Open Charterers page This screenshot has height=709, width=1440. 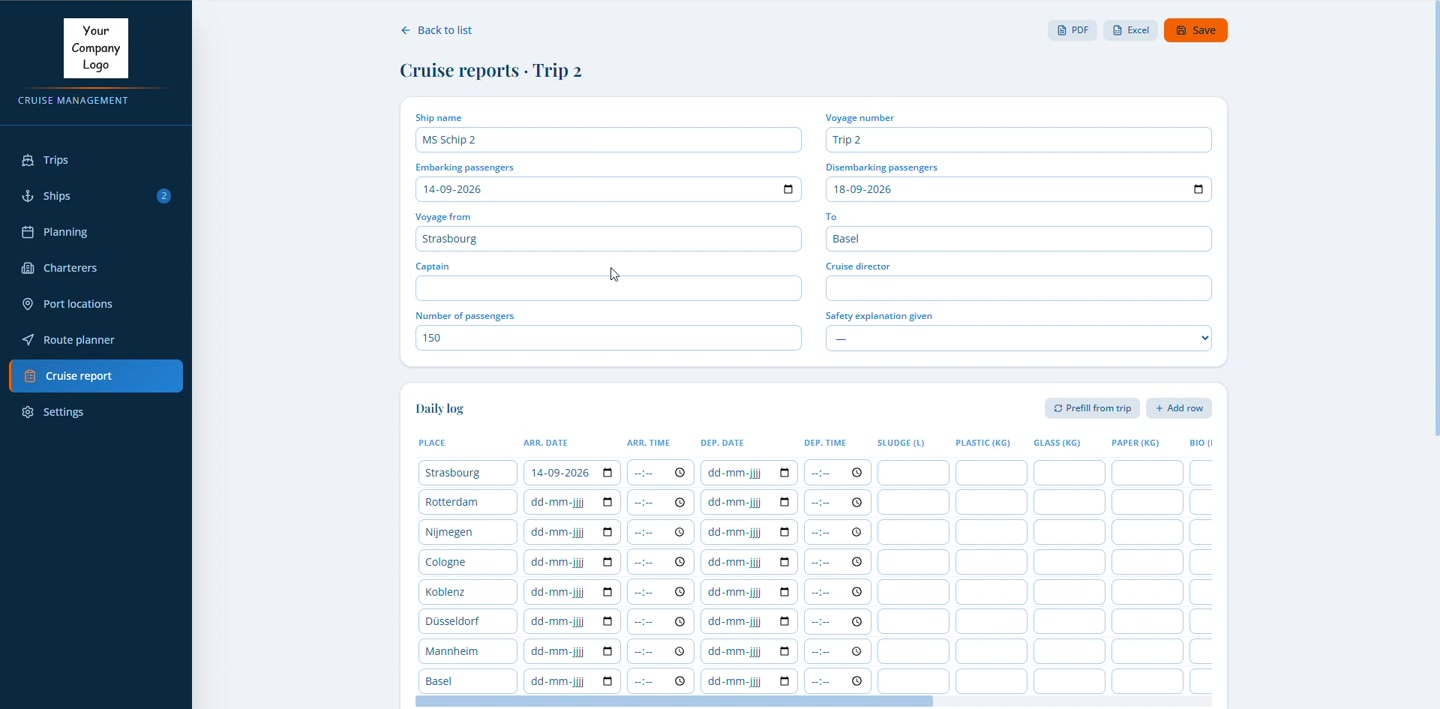(x=96, y=268)
